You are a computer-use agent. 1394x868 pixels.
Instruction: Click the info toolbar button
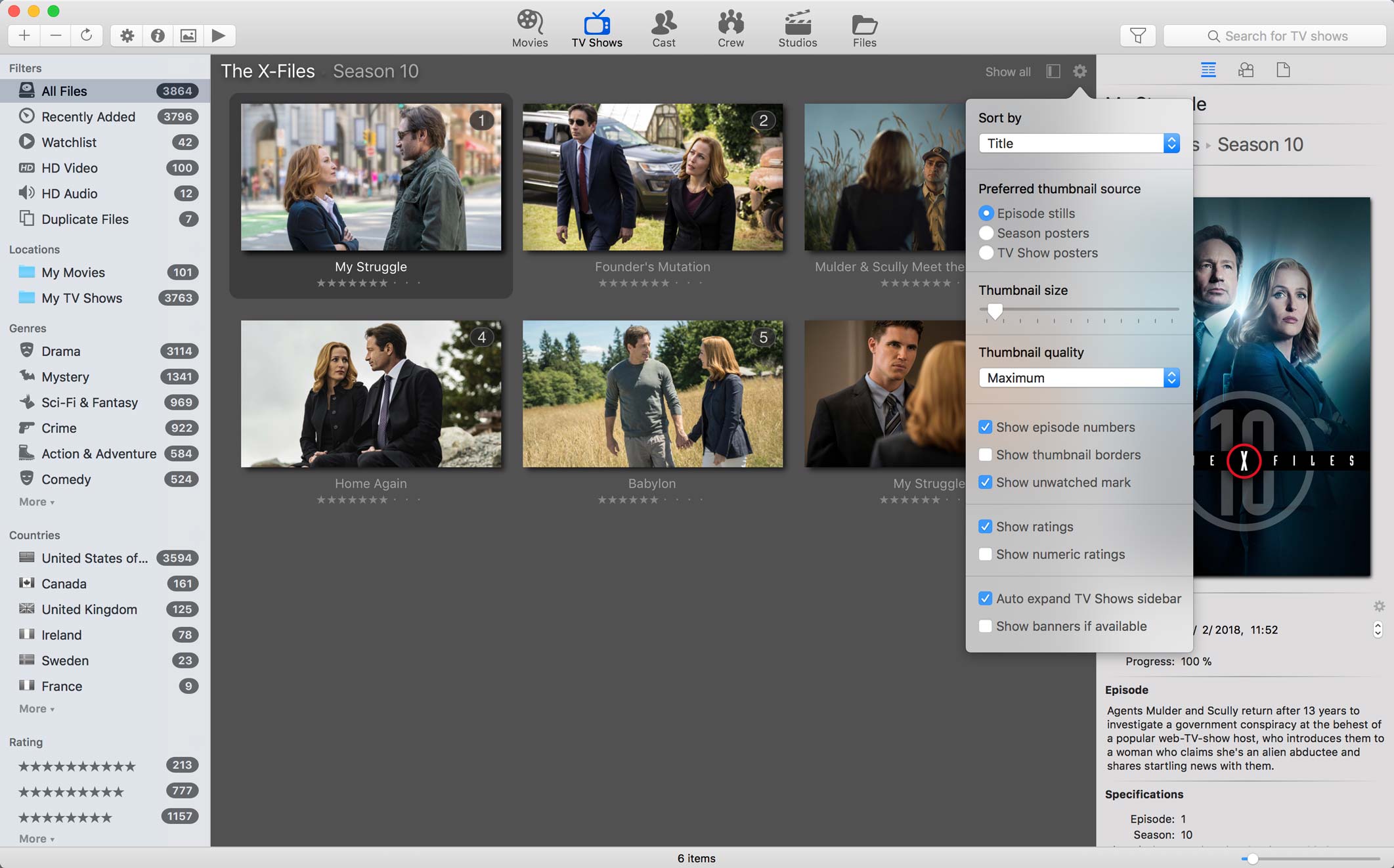pyautogui.click(x=158, y=35)
